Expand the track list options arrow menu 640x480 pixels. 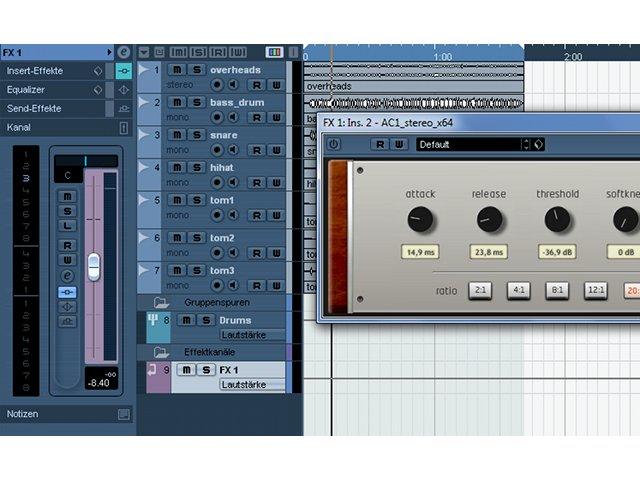point(144,52)
